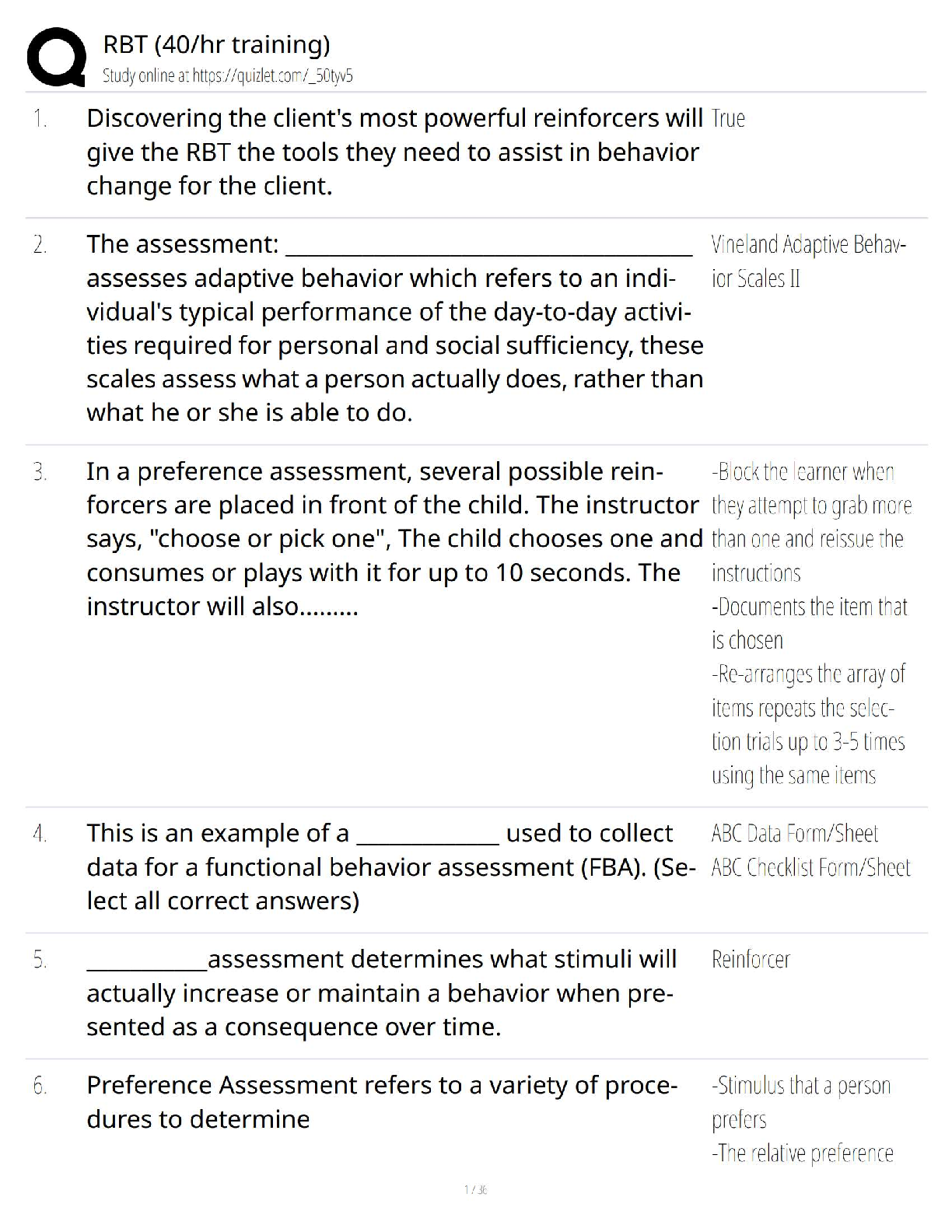This screenshot has height=1232, width=952.
Task: Click question number 6 label
Action: [40, 1086]
